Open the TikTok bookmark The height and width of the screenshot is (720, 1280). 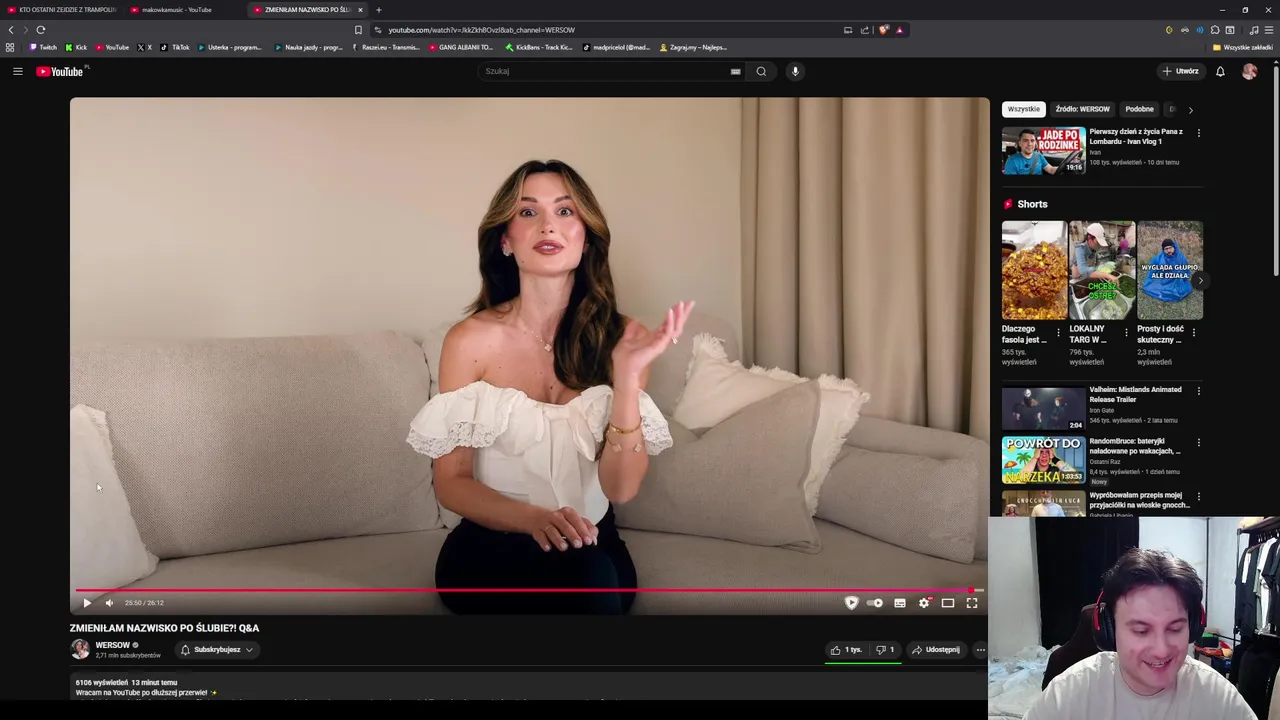(x=175, y=47)
